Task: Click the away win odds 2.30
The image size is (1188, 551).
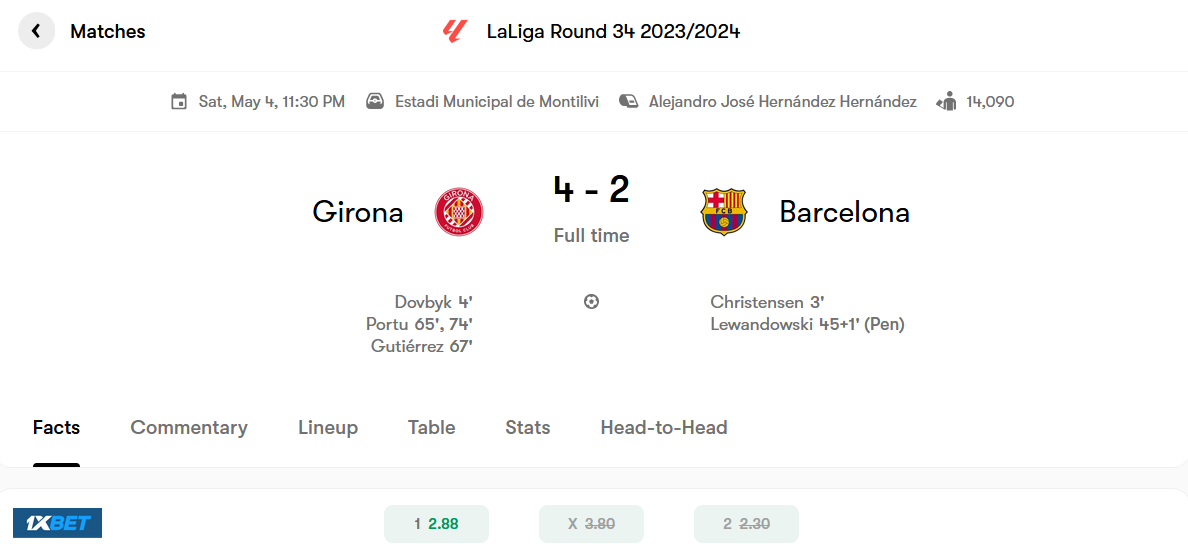Action: click(746, 524)
